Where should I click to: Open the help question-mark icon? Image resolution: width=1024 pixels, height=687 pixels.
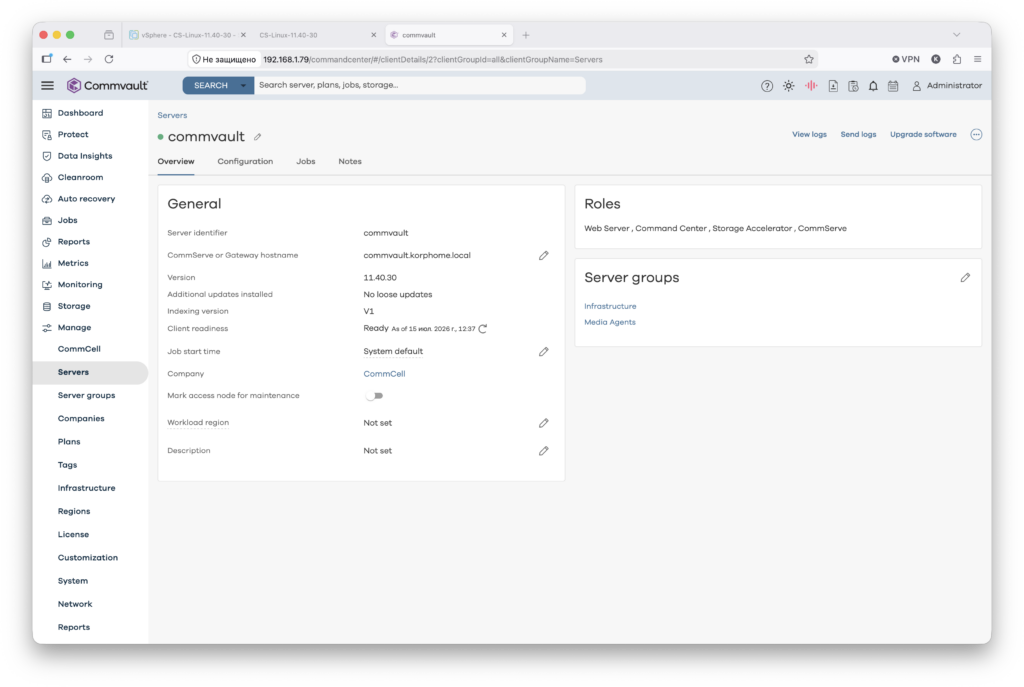767,86
